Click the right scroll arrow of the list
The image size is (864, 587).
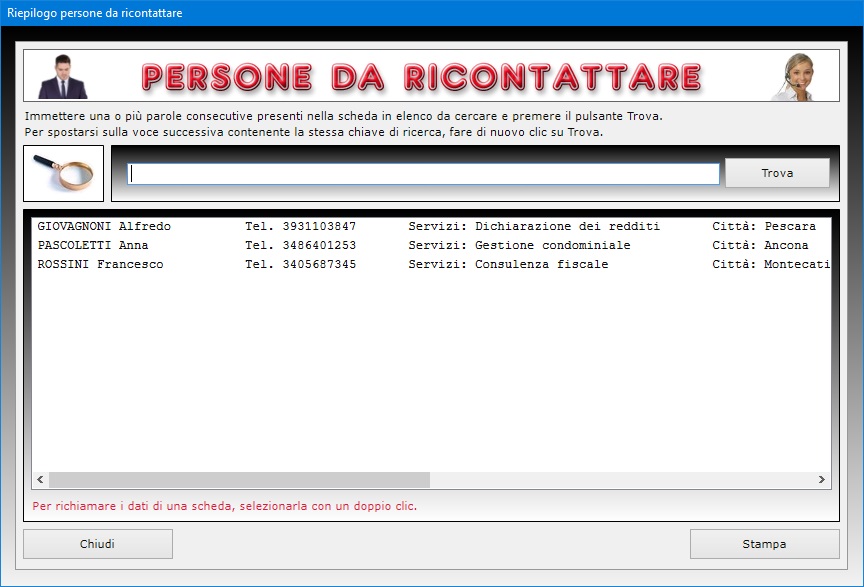tap(822, 480)
